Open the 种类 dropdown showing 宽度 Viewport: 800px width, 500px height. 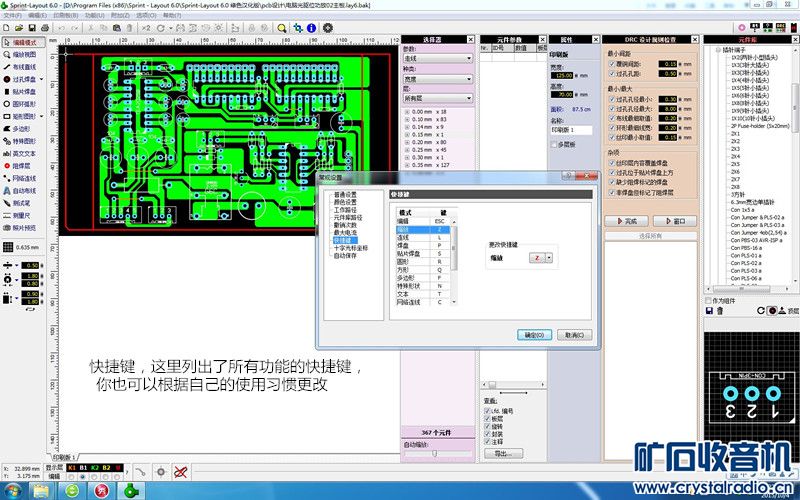[437, 79]
